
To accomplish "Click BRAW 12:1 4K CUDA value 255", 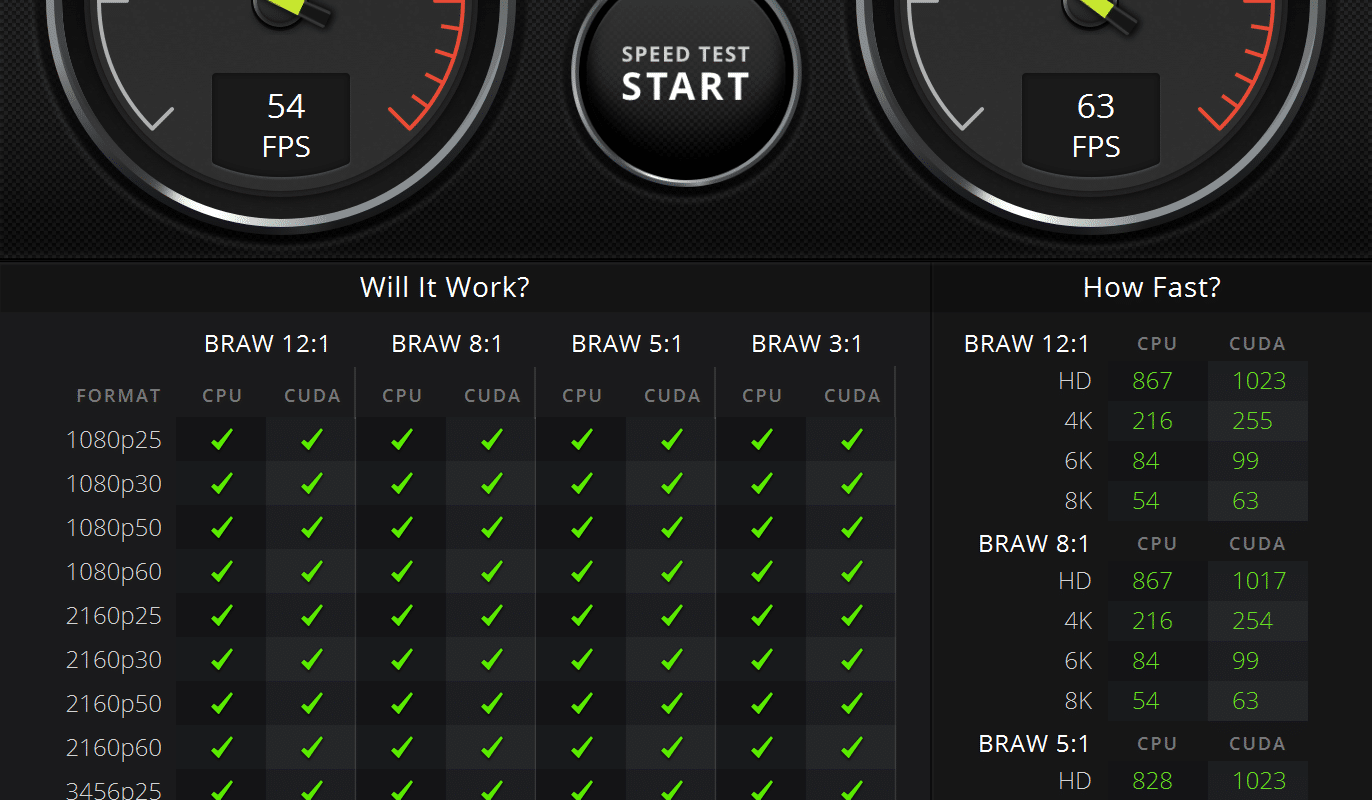I will pos(1253,421).
